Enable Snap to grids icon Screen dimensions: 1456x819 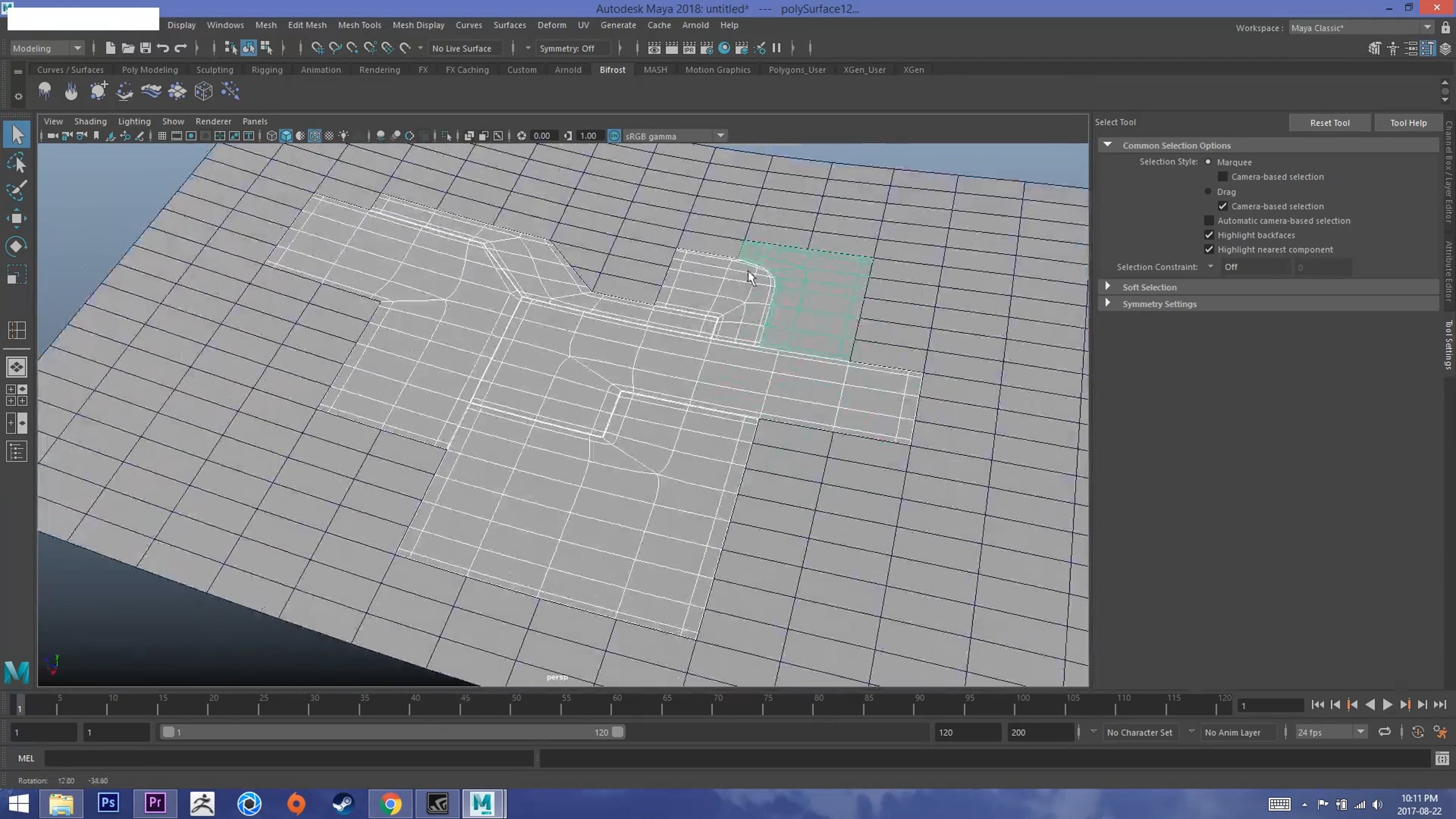(317, 48)
